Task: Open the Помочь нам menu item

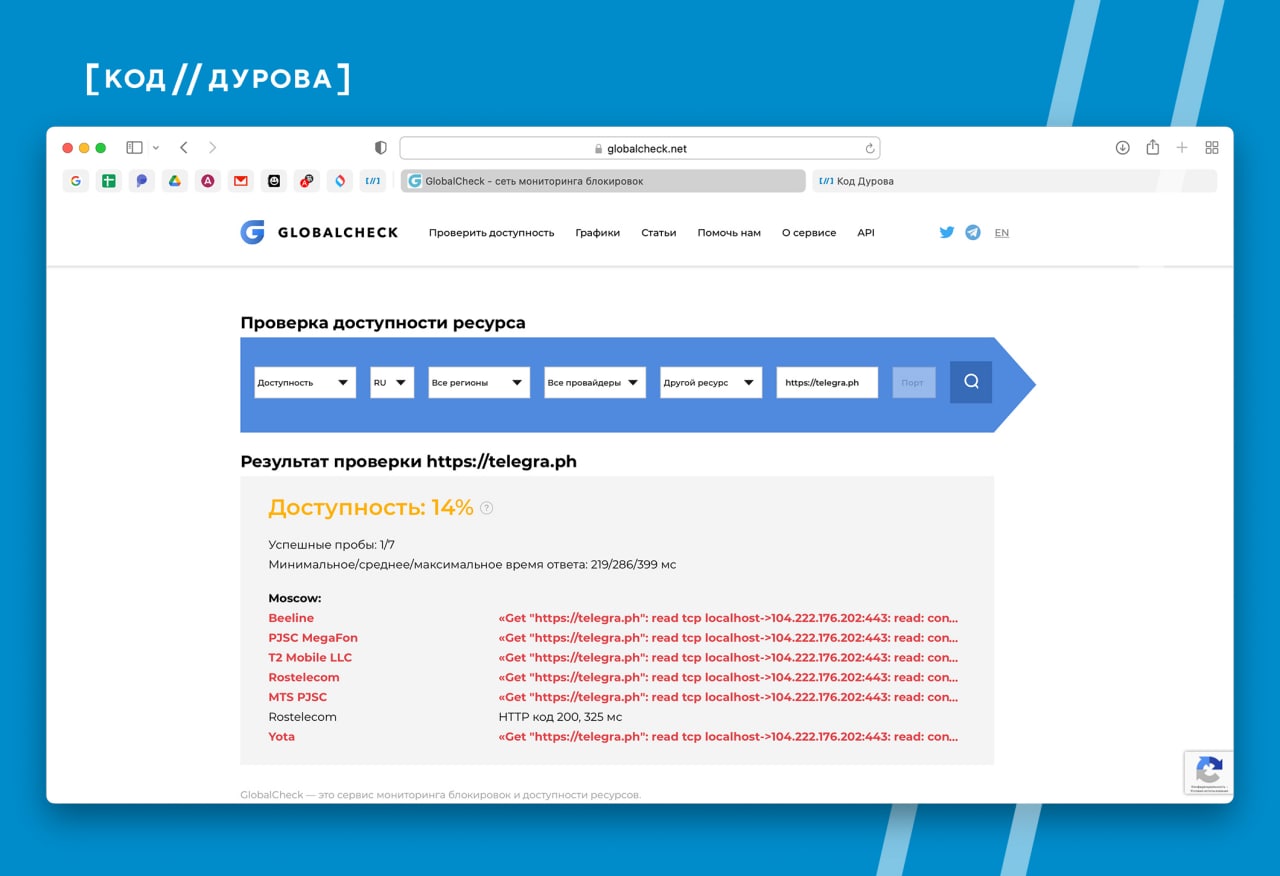Action: click(729, 232)
